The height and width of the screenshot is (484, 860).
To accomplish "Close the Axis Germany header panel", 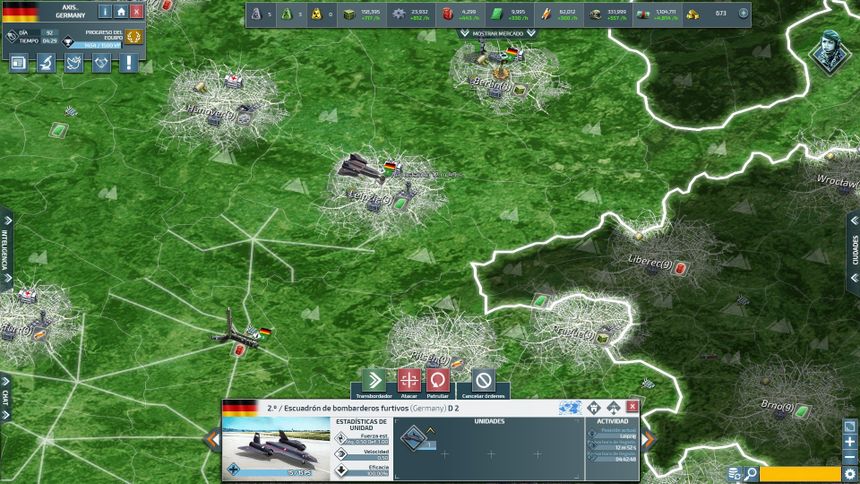I will click(137, 12).
